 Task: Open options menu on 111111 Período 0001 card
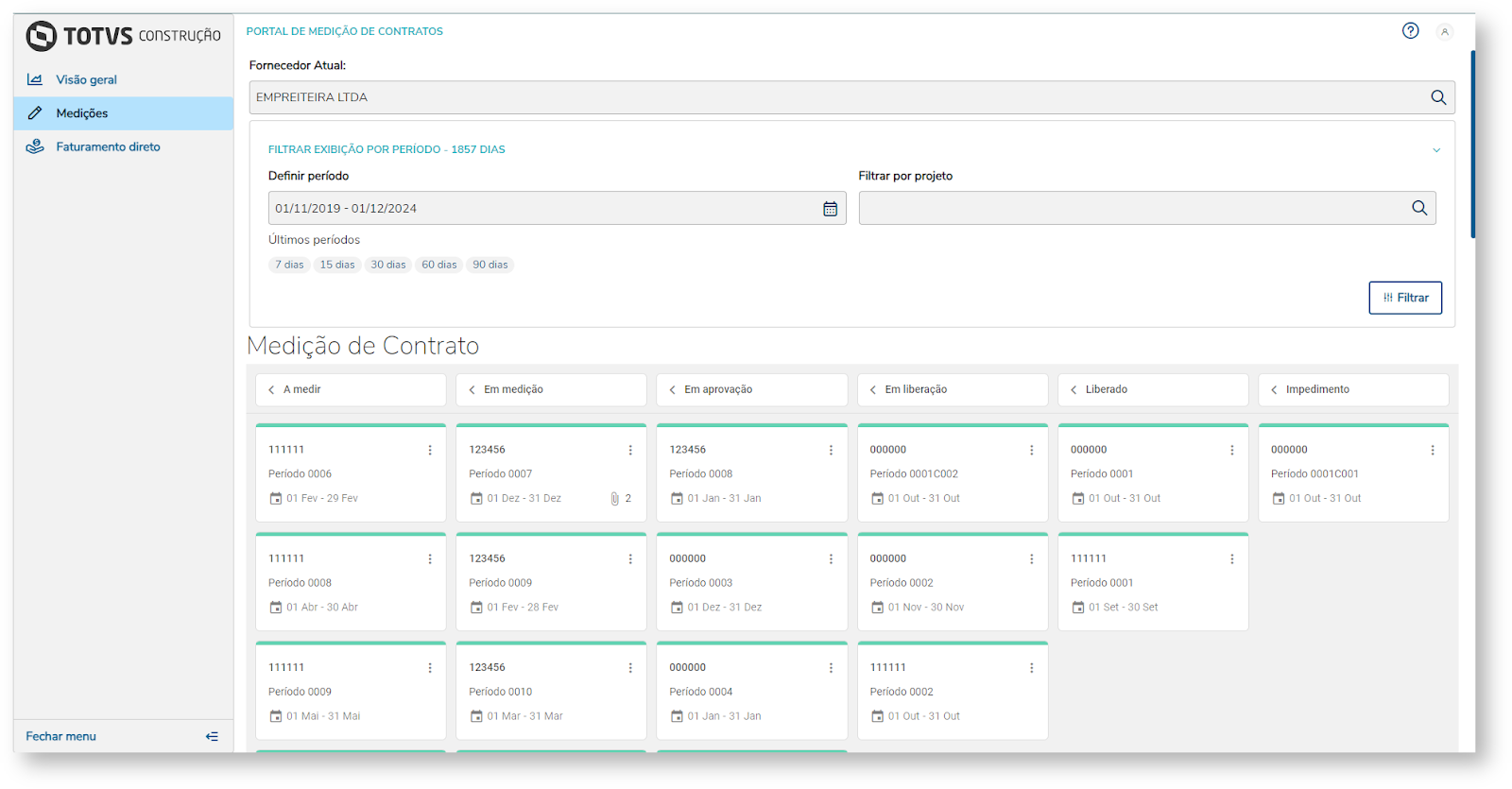click(1231, 559)
